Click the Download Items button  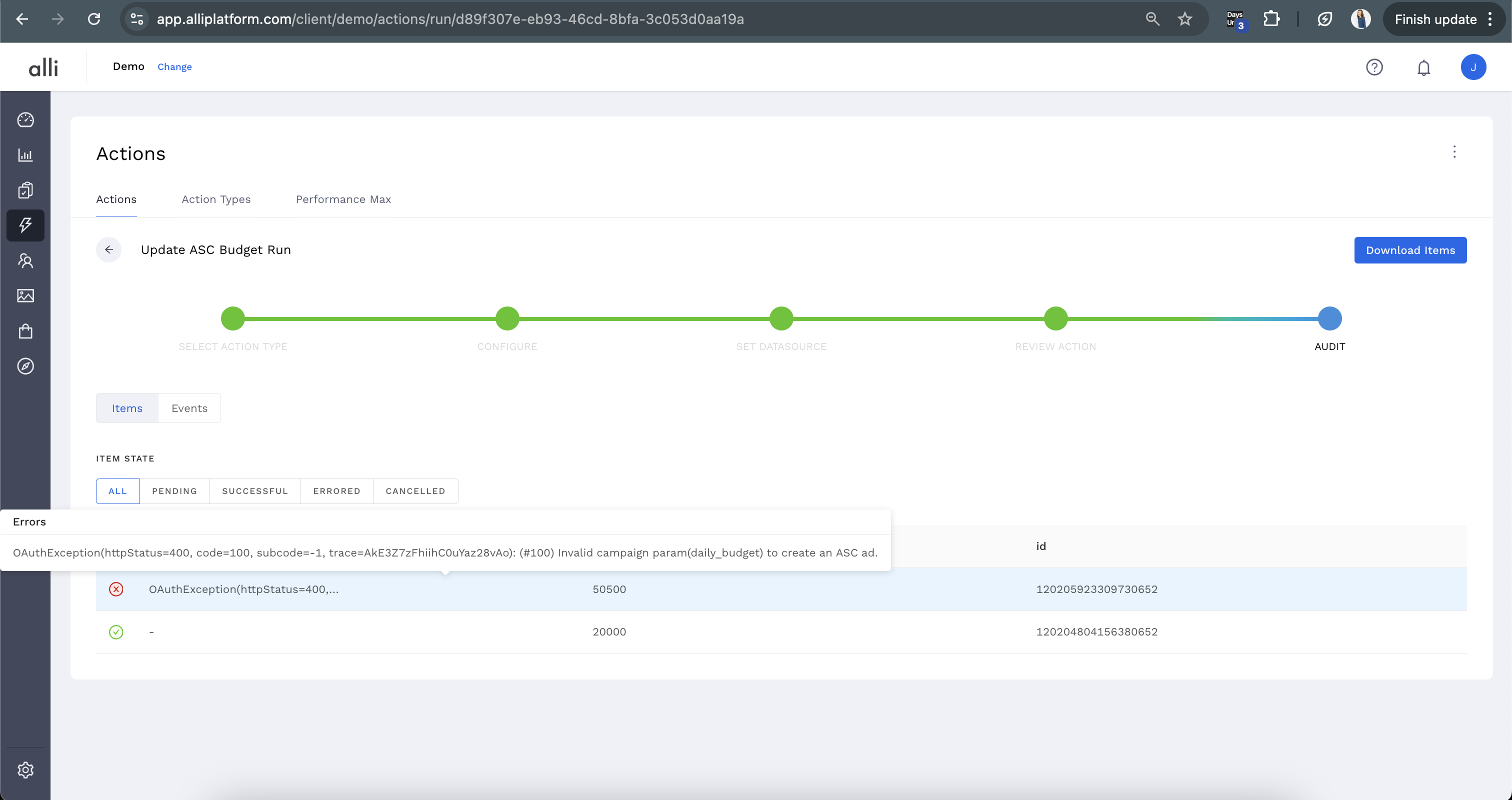pyautogui.click(x=1410, y=250)
